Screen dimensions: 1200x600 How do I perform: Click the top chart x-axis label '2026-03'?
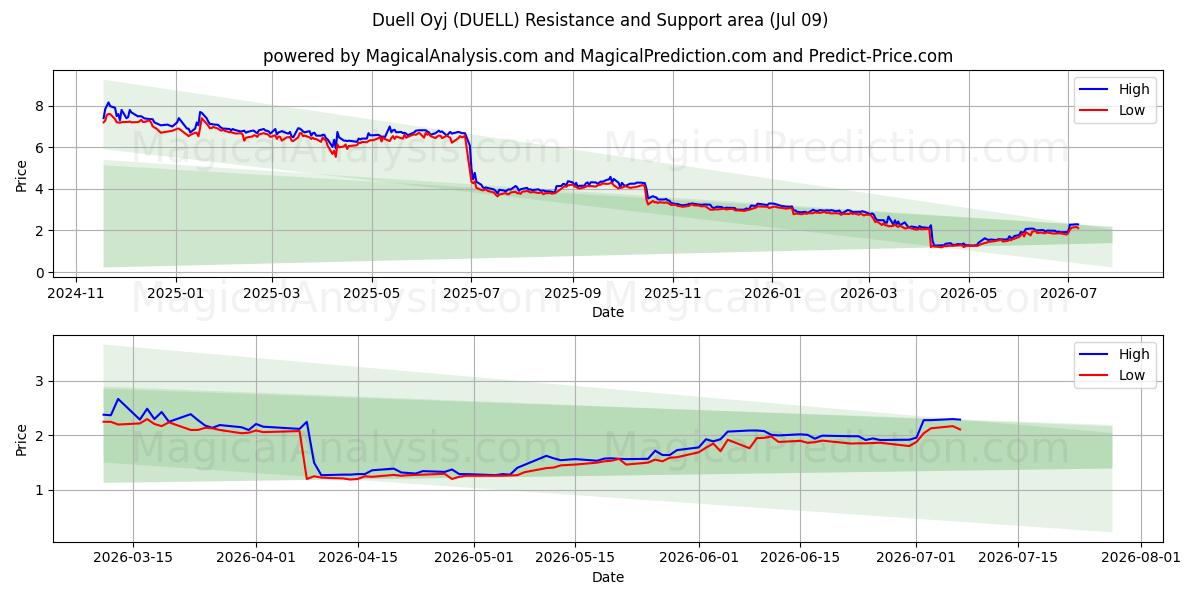(868, 295)
